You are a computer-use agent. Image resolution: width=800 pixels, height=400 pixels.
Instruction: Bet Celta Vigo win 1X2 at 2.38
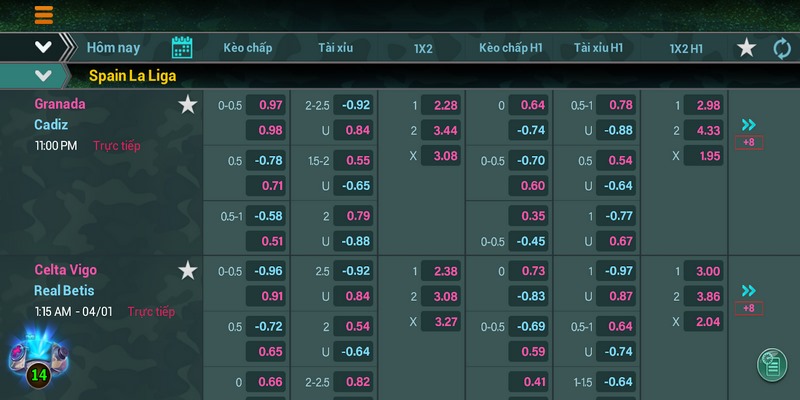point(441,271)
